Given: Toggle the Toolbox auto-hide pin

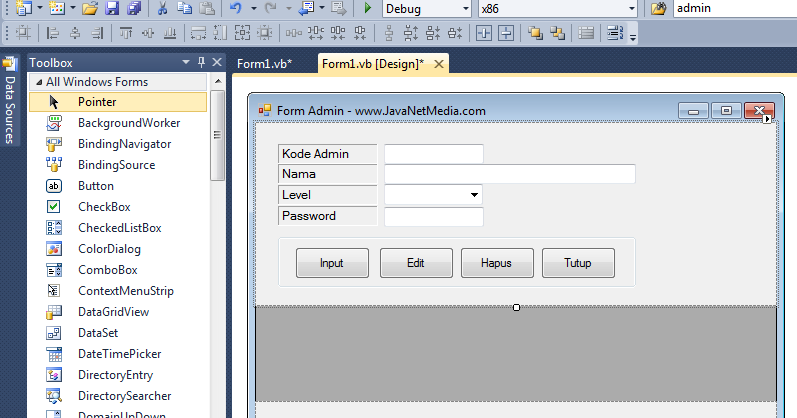Looking at the screenshot, I should (201, 62).
